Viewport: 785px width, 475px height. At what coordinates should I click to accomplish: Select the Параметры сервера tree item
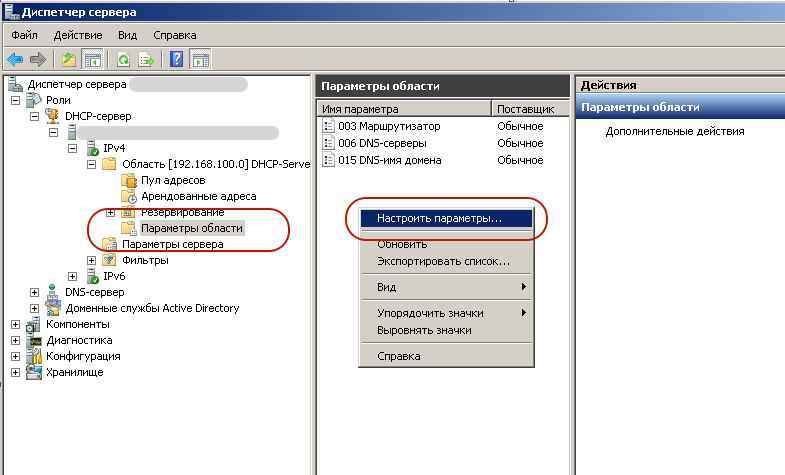tap(173, 244)
